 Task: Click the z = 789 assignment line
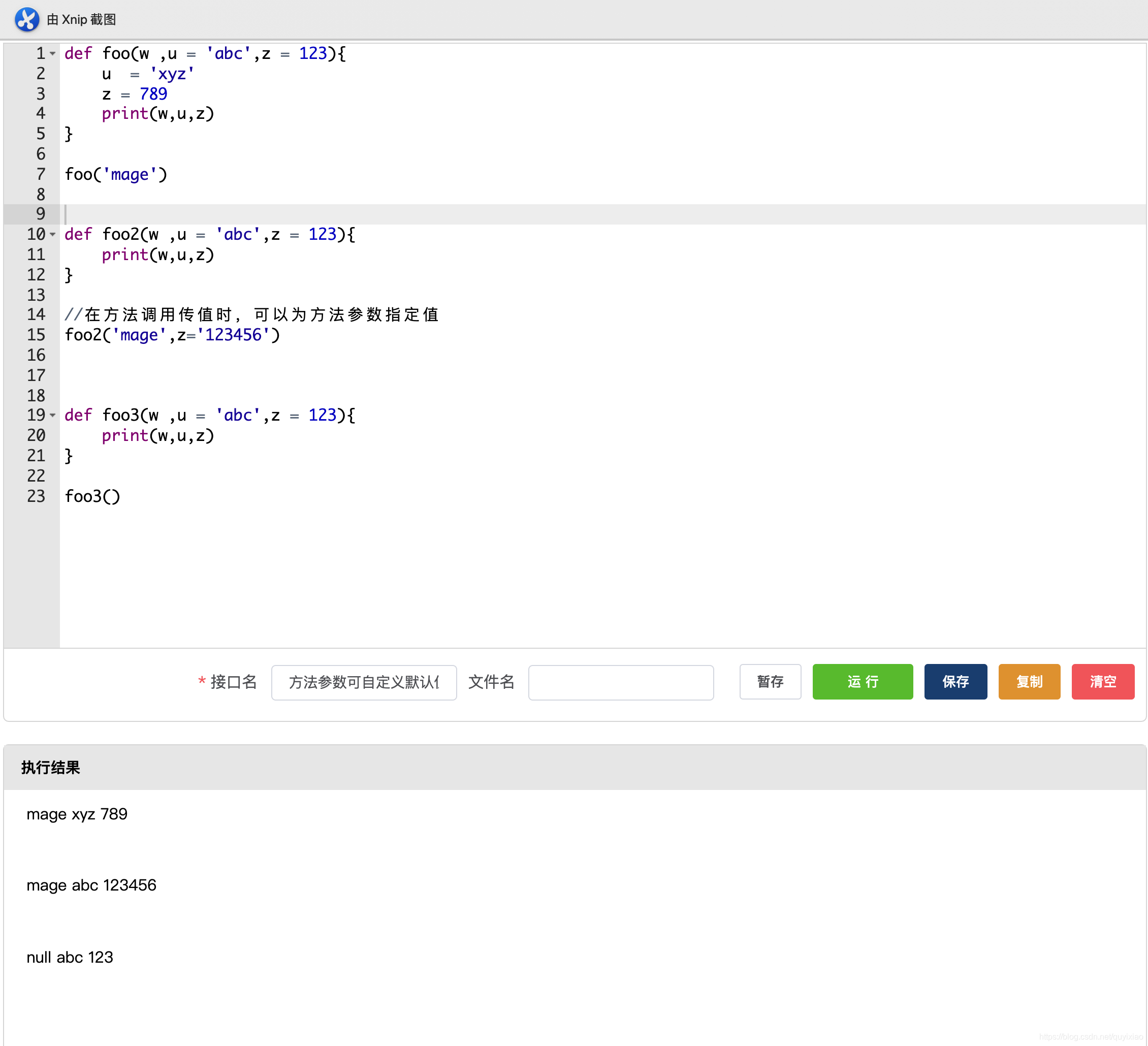[x=135, y=94]
